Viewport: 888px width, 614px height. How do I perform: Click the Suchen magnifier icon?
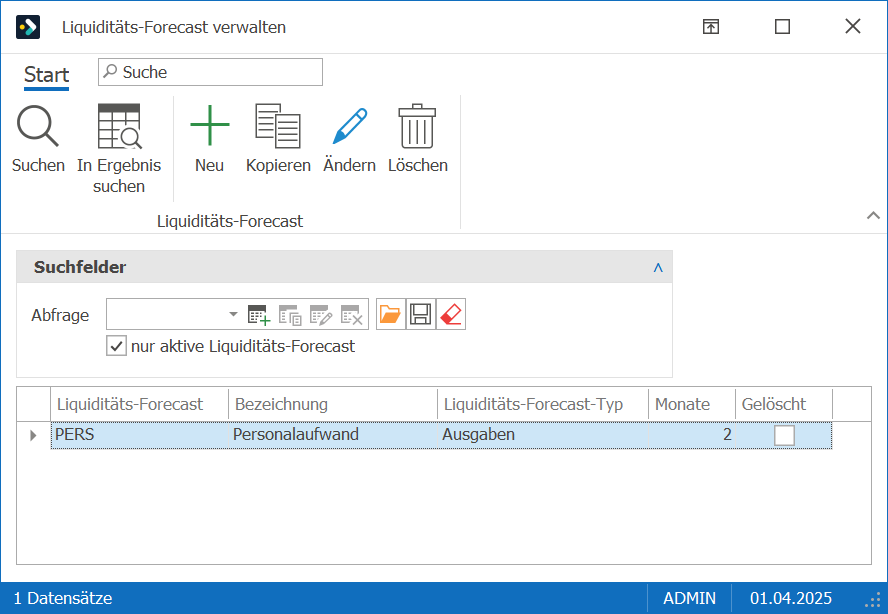(38, 126)
